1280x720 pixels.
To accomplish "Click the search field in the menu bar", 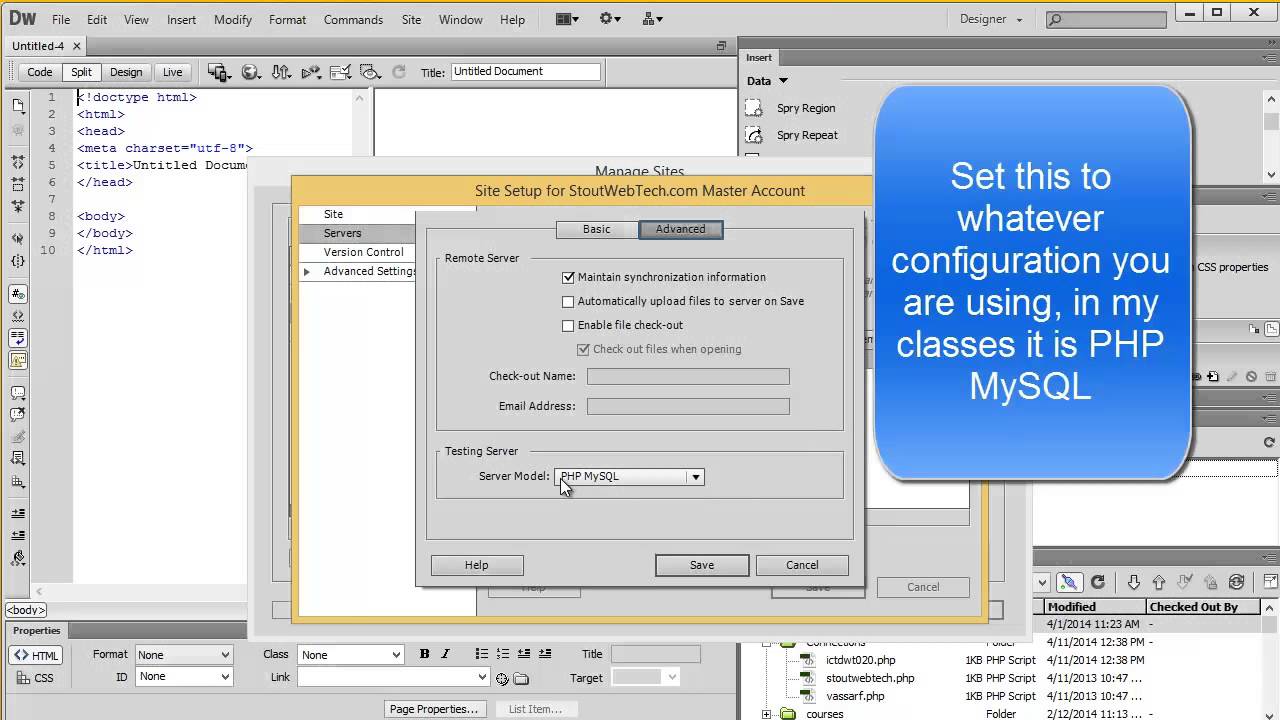I will click(x=1106, y=19).
